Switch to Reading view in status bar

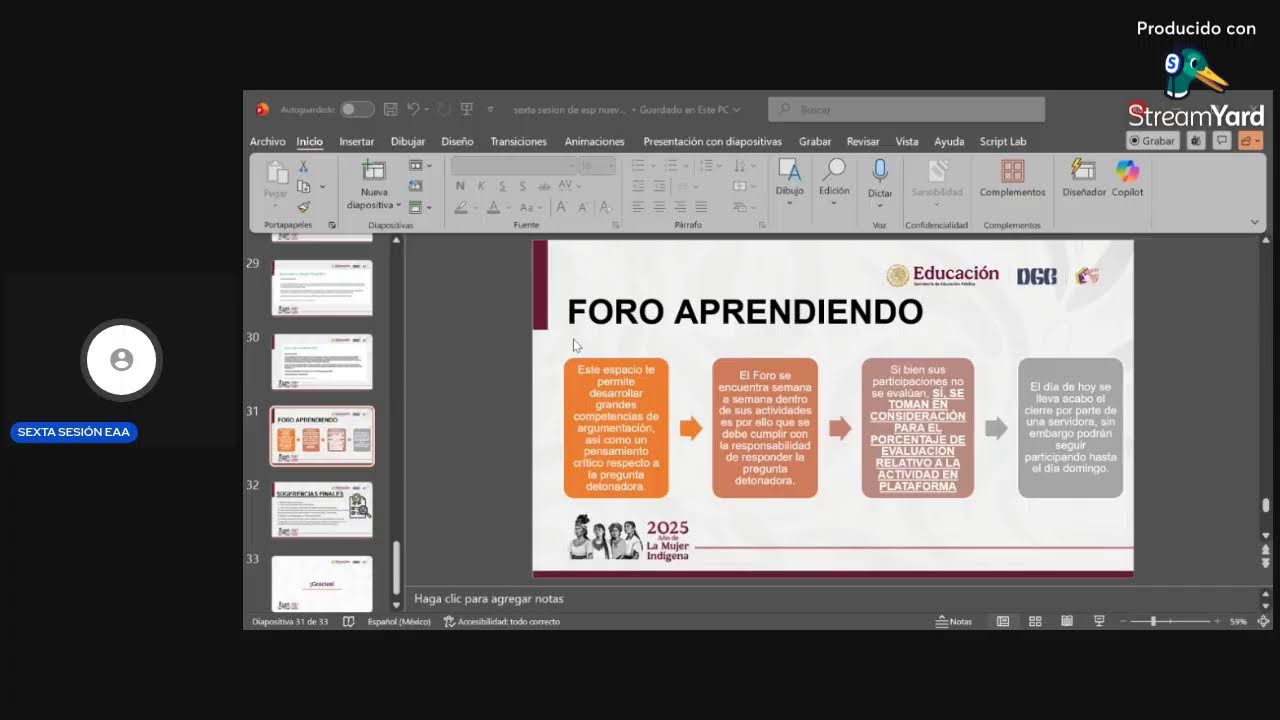(x=1067, y=621)
